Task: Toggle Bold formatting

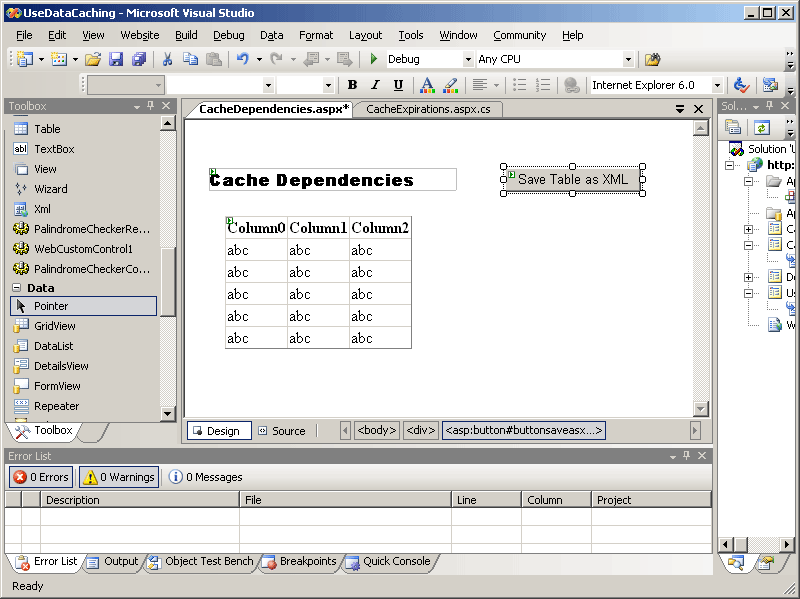Action: click(352, 85)
